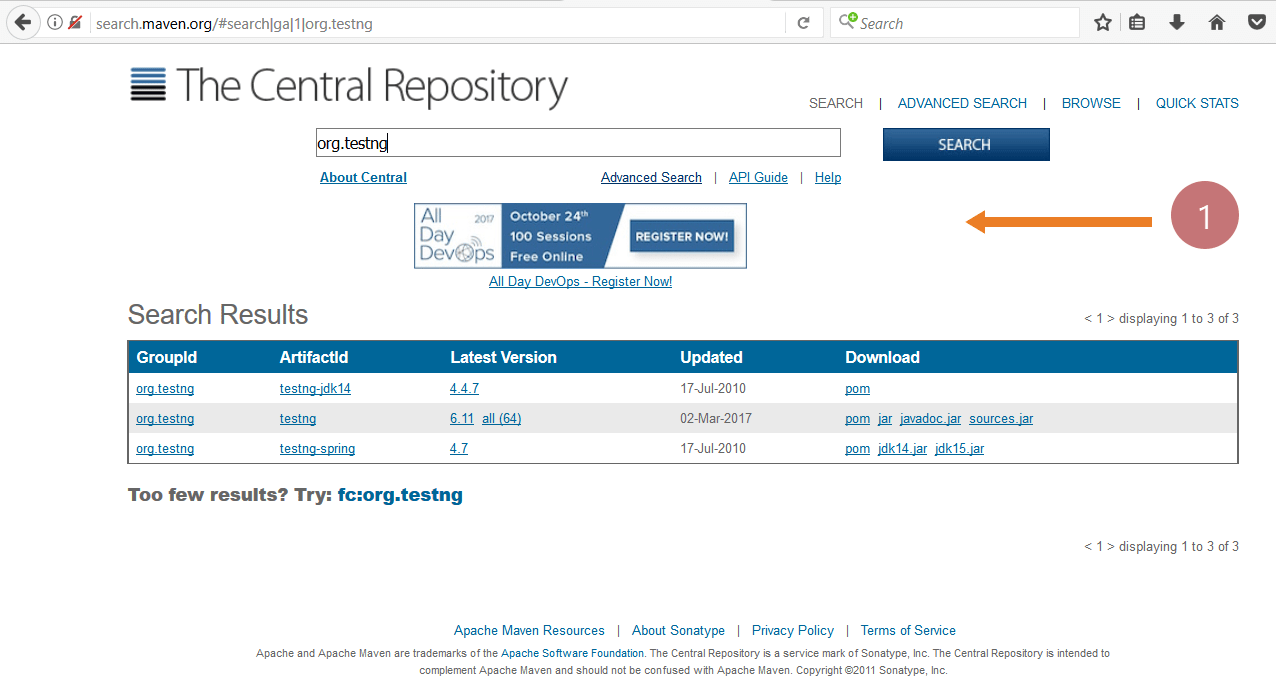
Task: Bookmark this page with the star icon
Action: (1102, 21)
